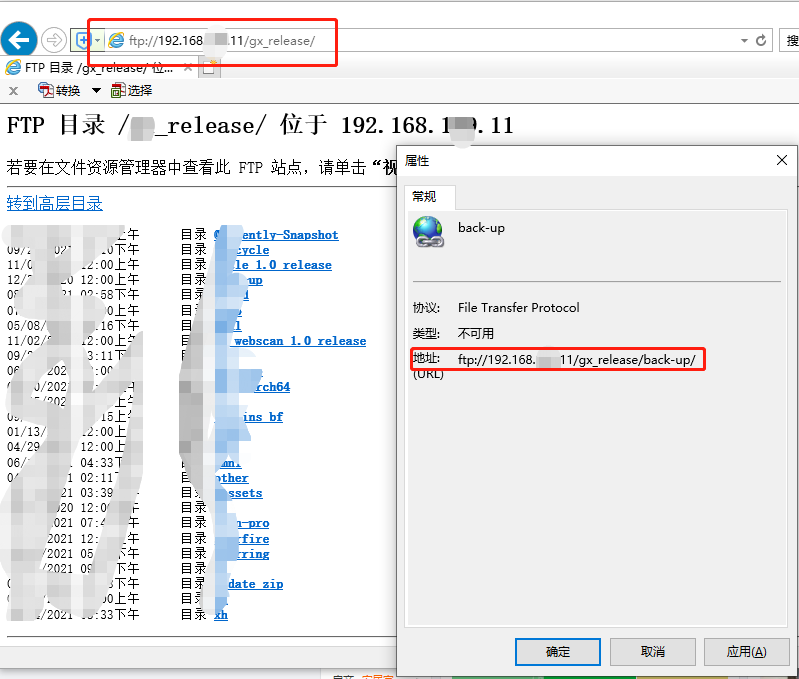Click the search box at top right
The height and width of the screenshot is (679, 799).
[x=789, y=40]
